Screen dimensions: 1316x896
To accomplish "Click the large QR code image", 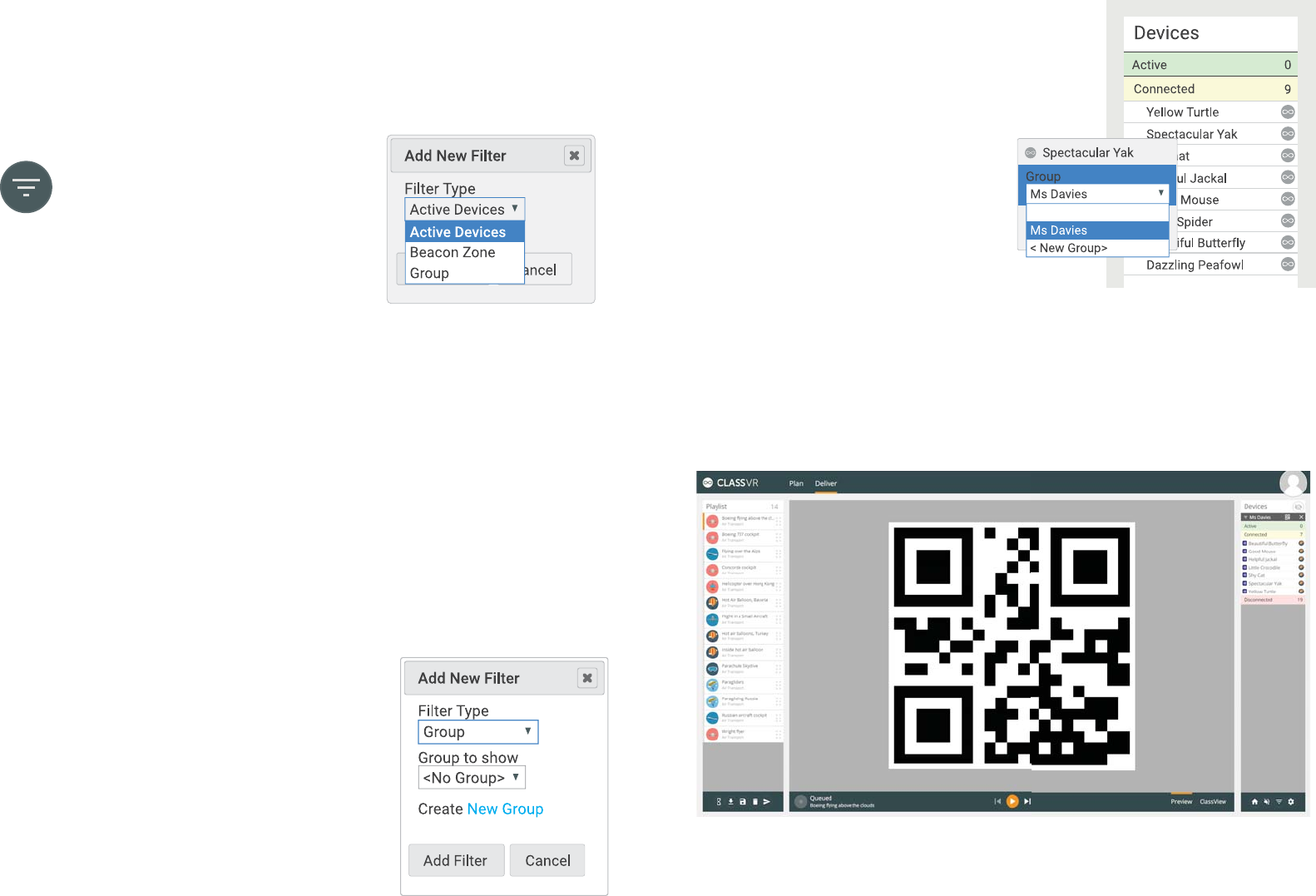I will point(1012,646).
